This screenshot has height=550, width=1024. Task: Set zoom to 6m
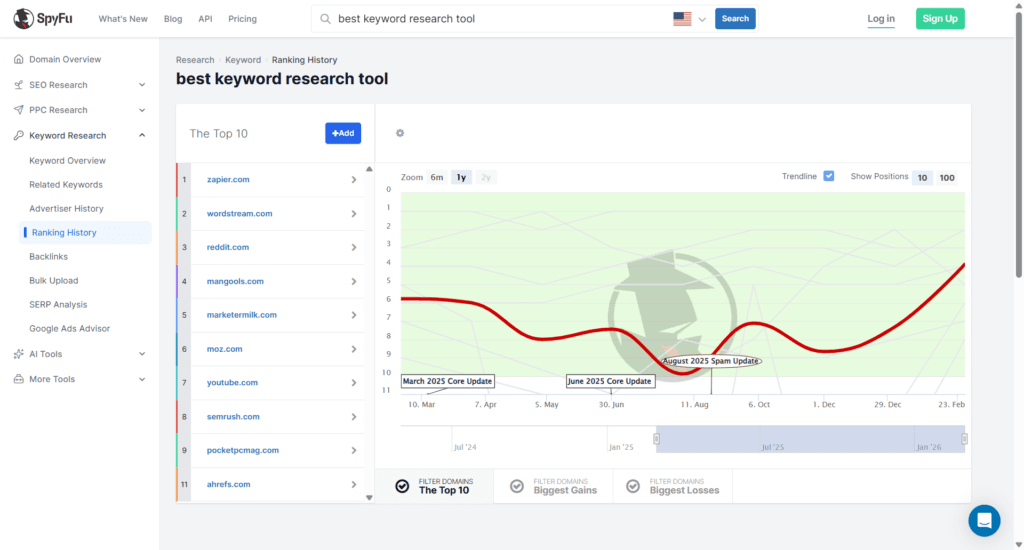point(437,178)
